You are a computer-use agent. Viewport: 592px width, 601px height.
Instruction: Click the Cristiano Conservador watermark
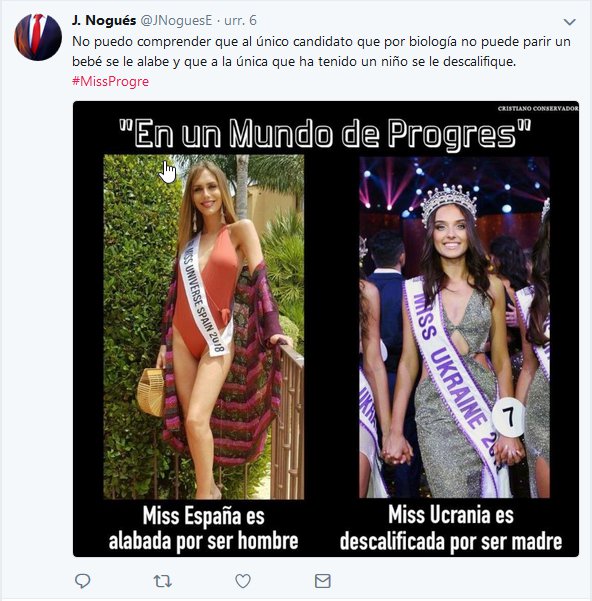(538, 108)
